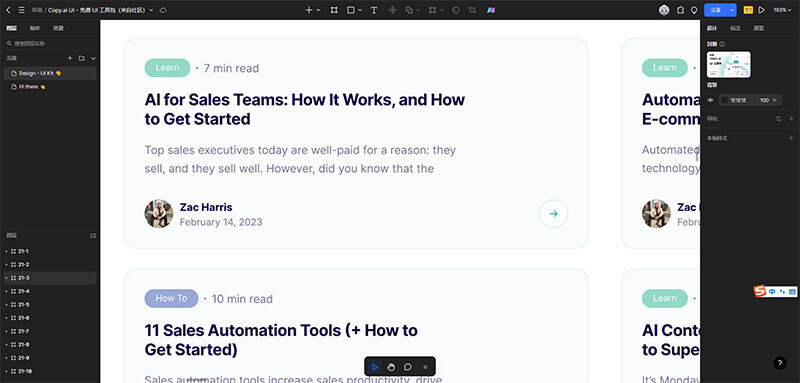Select the comment tool in bottom bar
This screenshot has width=800, height=383.
pyautogui.click(x=408, y=367)
